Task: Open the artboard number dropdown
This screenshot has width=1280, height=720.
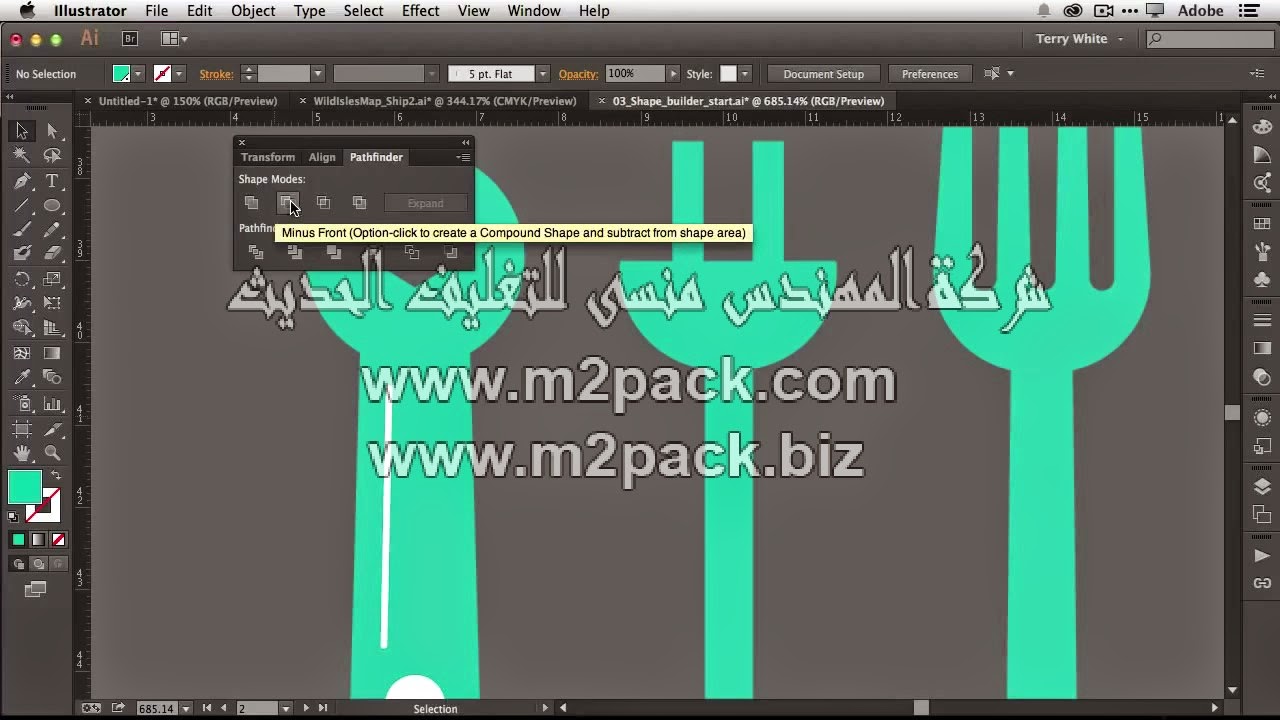Action: (286, 708)
